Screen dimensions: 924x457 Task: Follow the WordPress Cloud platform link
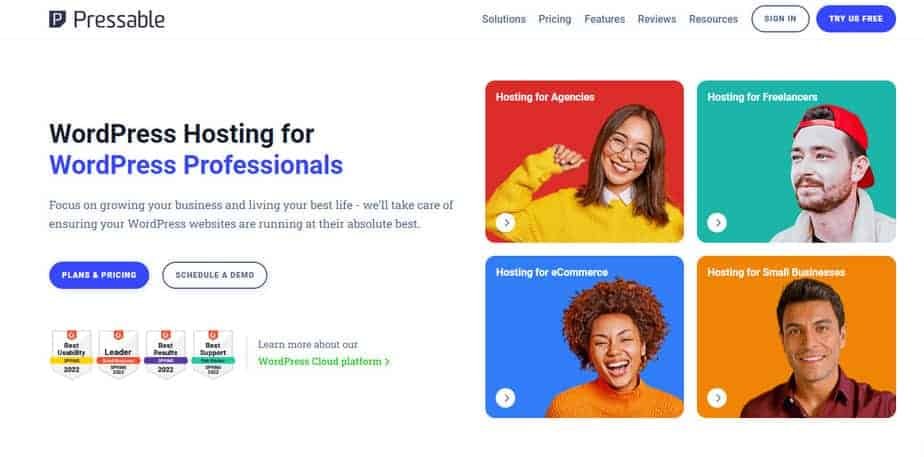[x=324, y=361]
